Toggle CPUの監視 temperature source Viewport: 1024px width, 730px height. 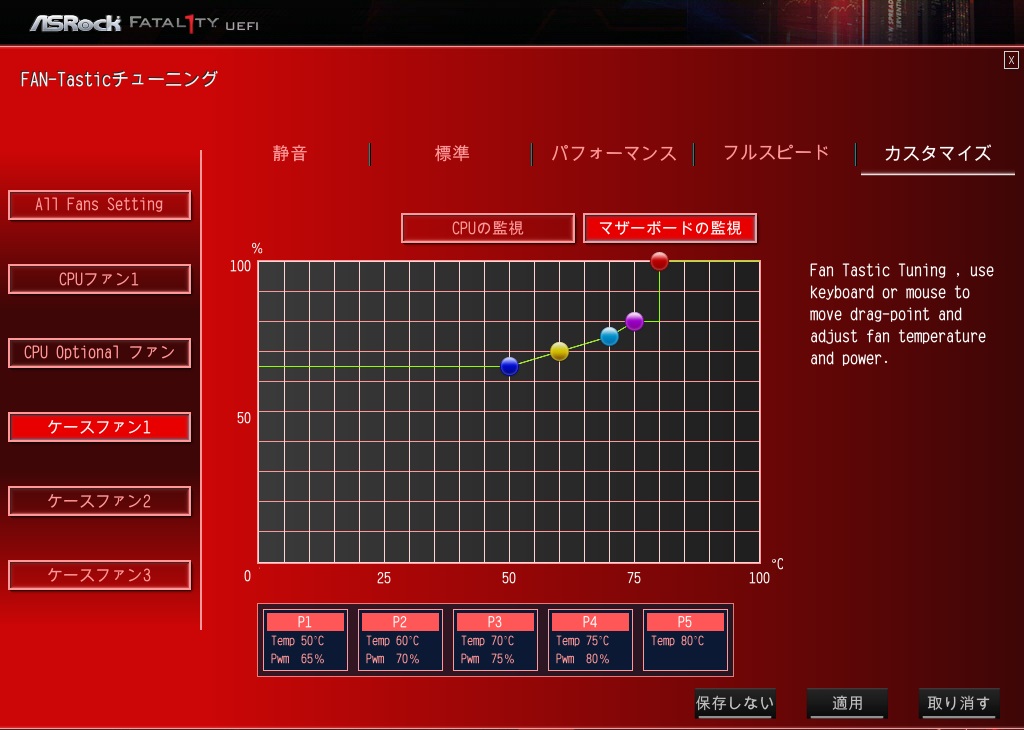488,228
